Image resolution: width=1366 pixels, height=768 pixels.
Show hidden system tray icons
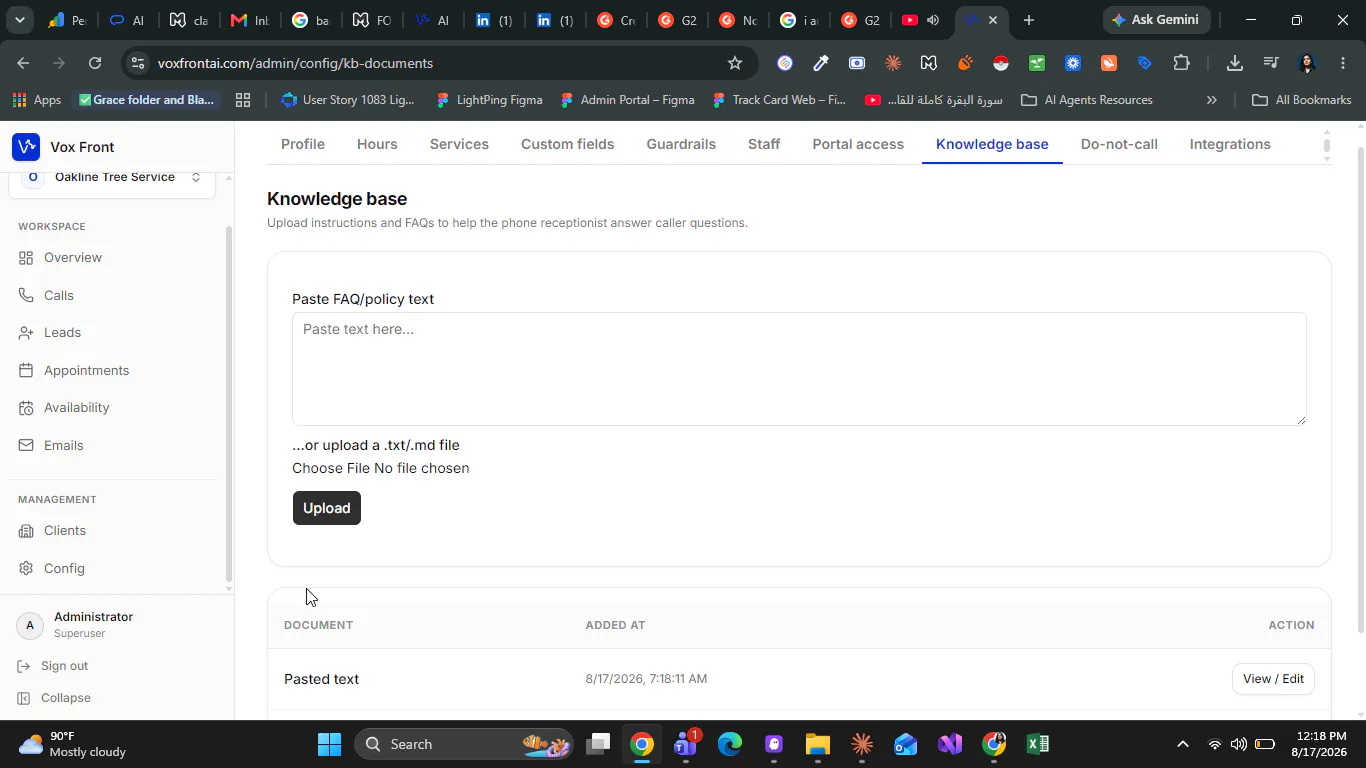[x=1182, y=744]
